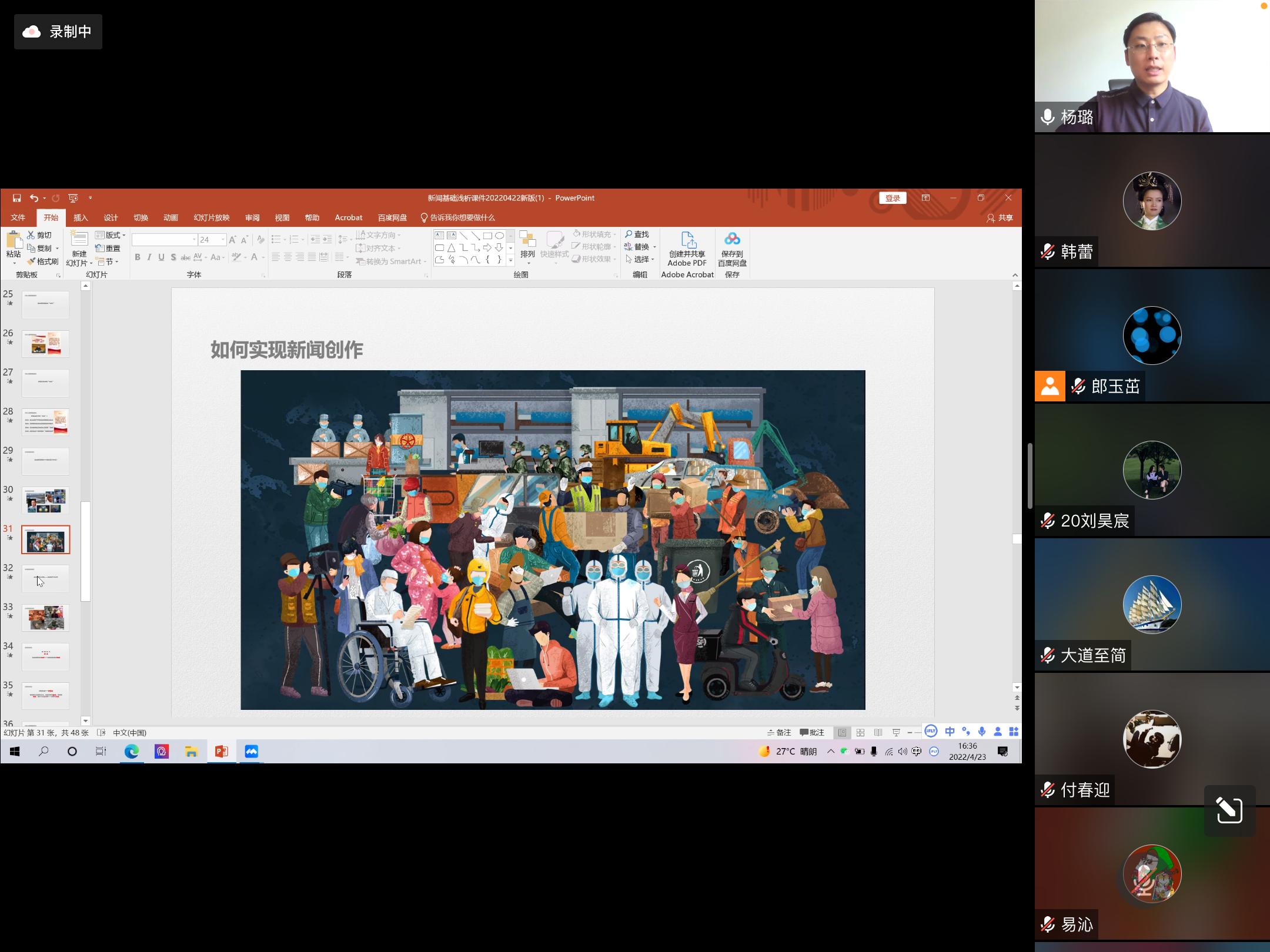Select the oval shape in shapes gallery
1270x952 pixels.
tap(499, 236)
